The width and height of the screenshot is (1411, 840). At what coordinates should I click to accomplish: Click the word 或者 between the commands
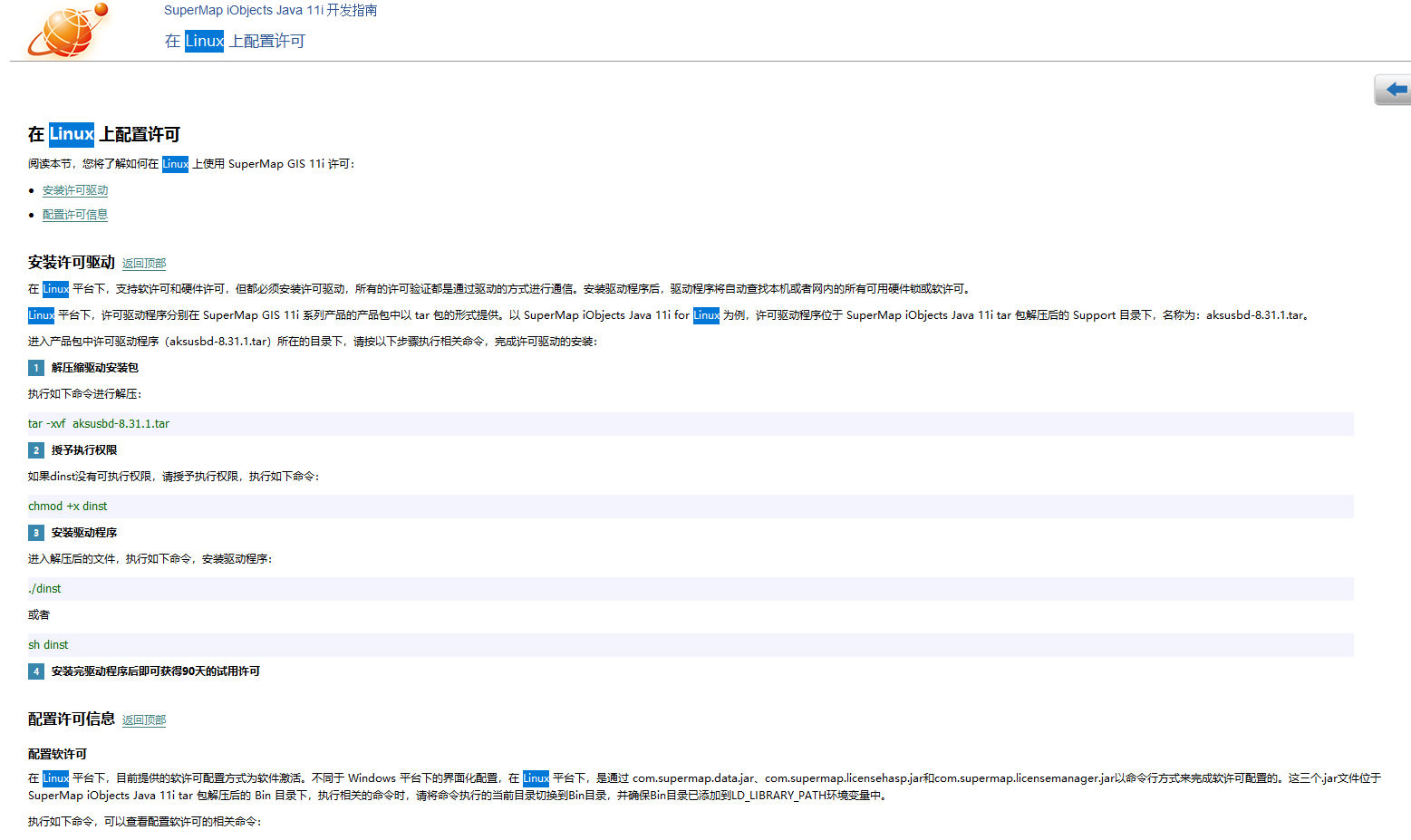[39, 615]
